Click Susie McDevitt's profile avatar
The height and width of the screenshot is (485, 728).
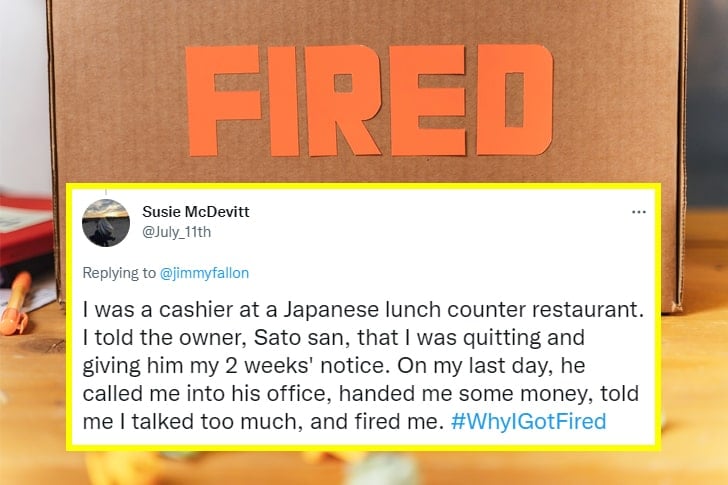point(105,222)
